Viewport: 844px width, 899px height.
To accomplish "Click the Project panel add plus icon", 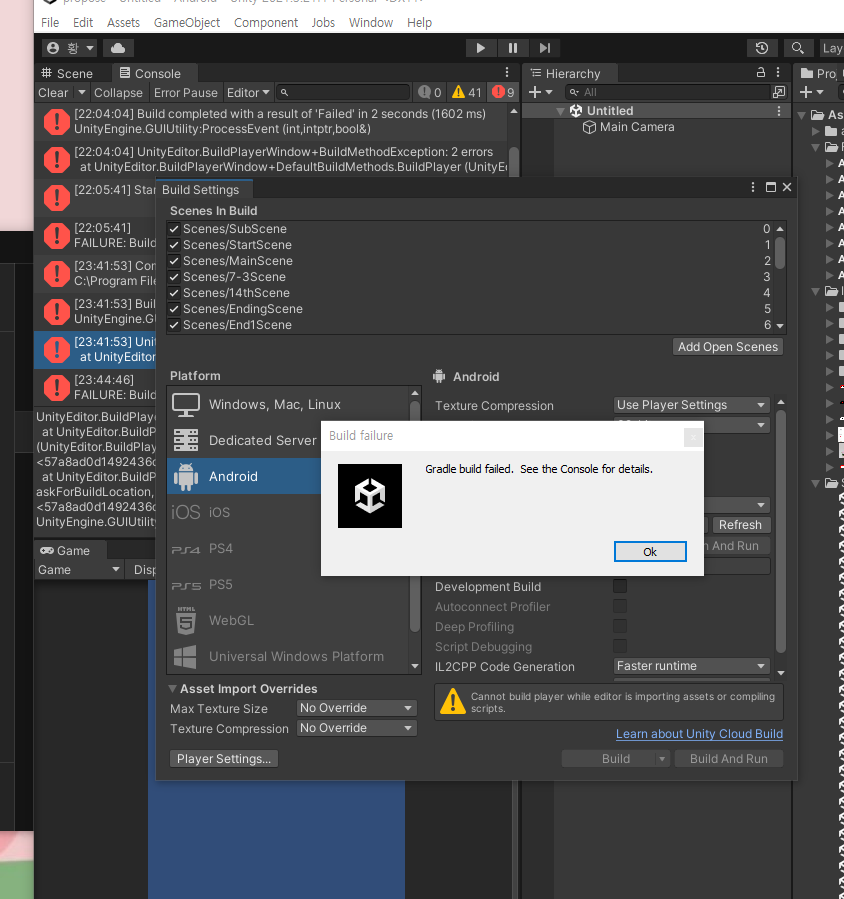I will point(806,92).
